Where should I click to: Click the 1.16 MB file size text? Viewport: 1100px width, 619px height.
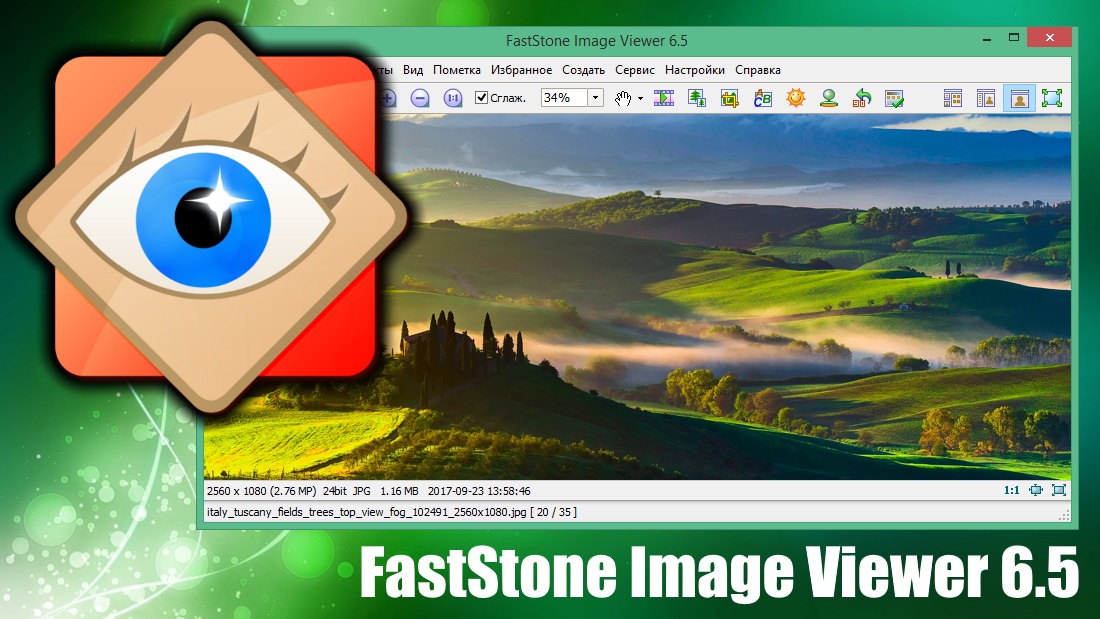click(x=399, y=491)
